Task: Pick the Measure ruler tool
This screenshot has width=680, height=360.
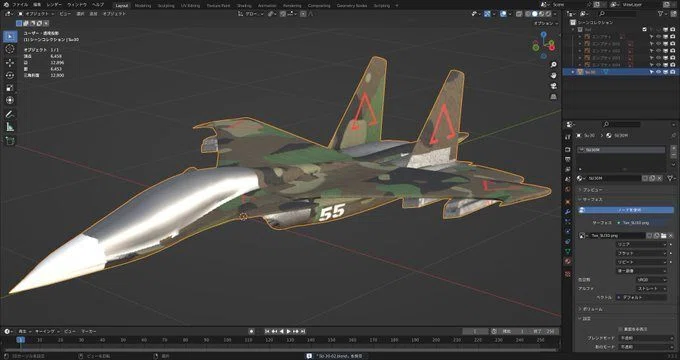Action: (10, 127)
